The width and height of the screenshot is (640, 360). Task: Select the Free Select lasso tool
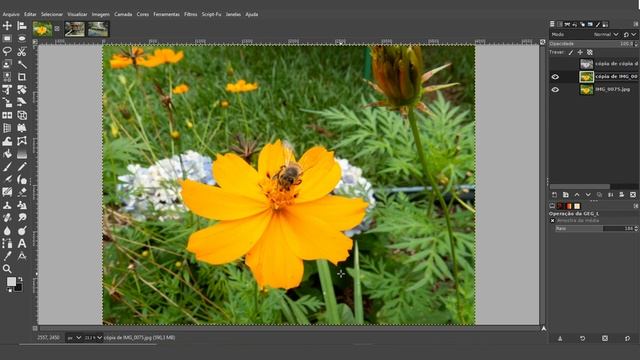click(x=7, y=51)
